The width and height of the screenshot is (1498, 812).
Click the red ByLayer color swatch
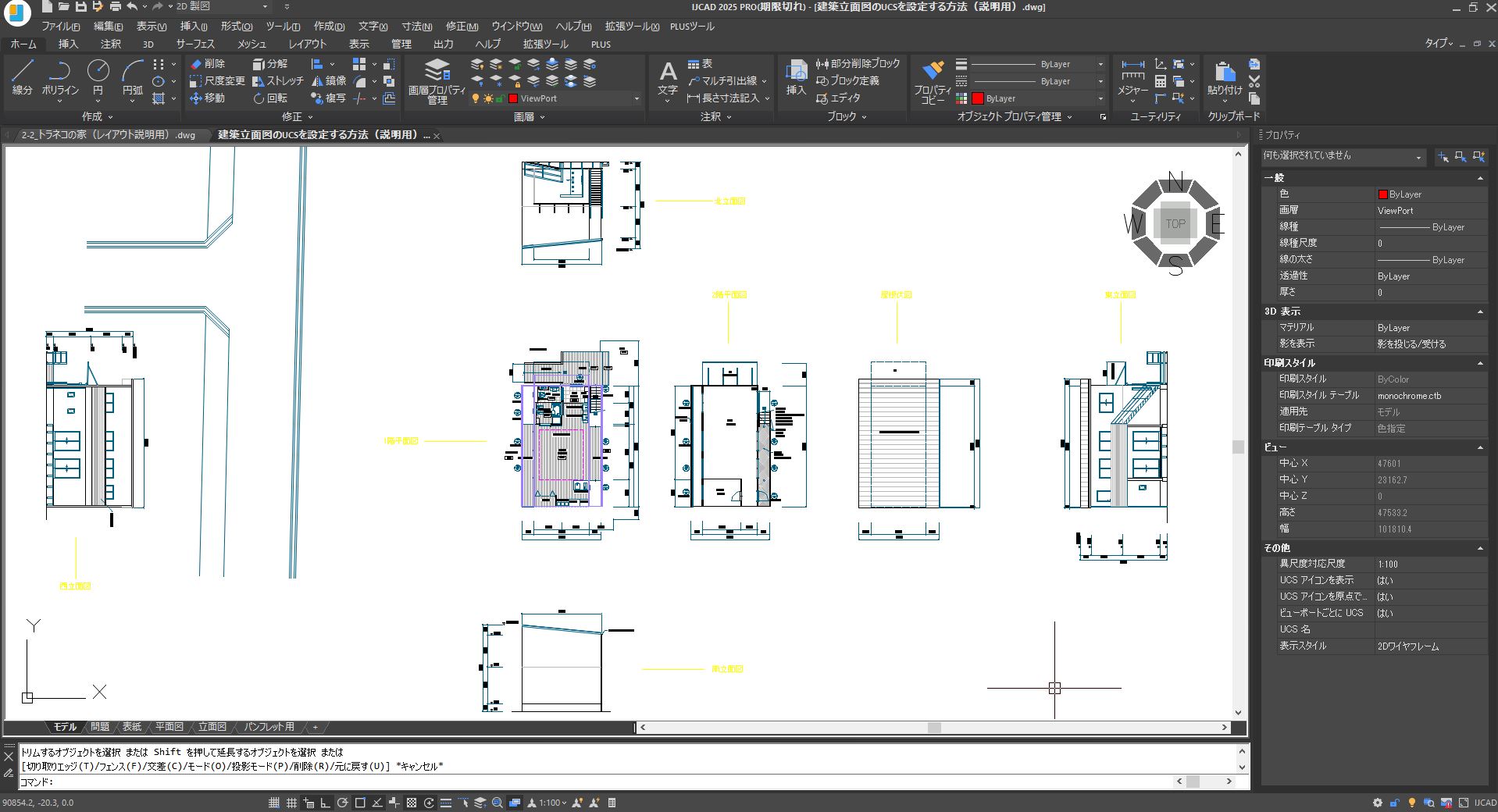[977, 99]
